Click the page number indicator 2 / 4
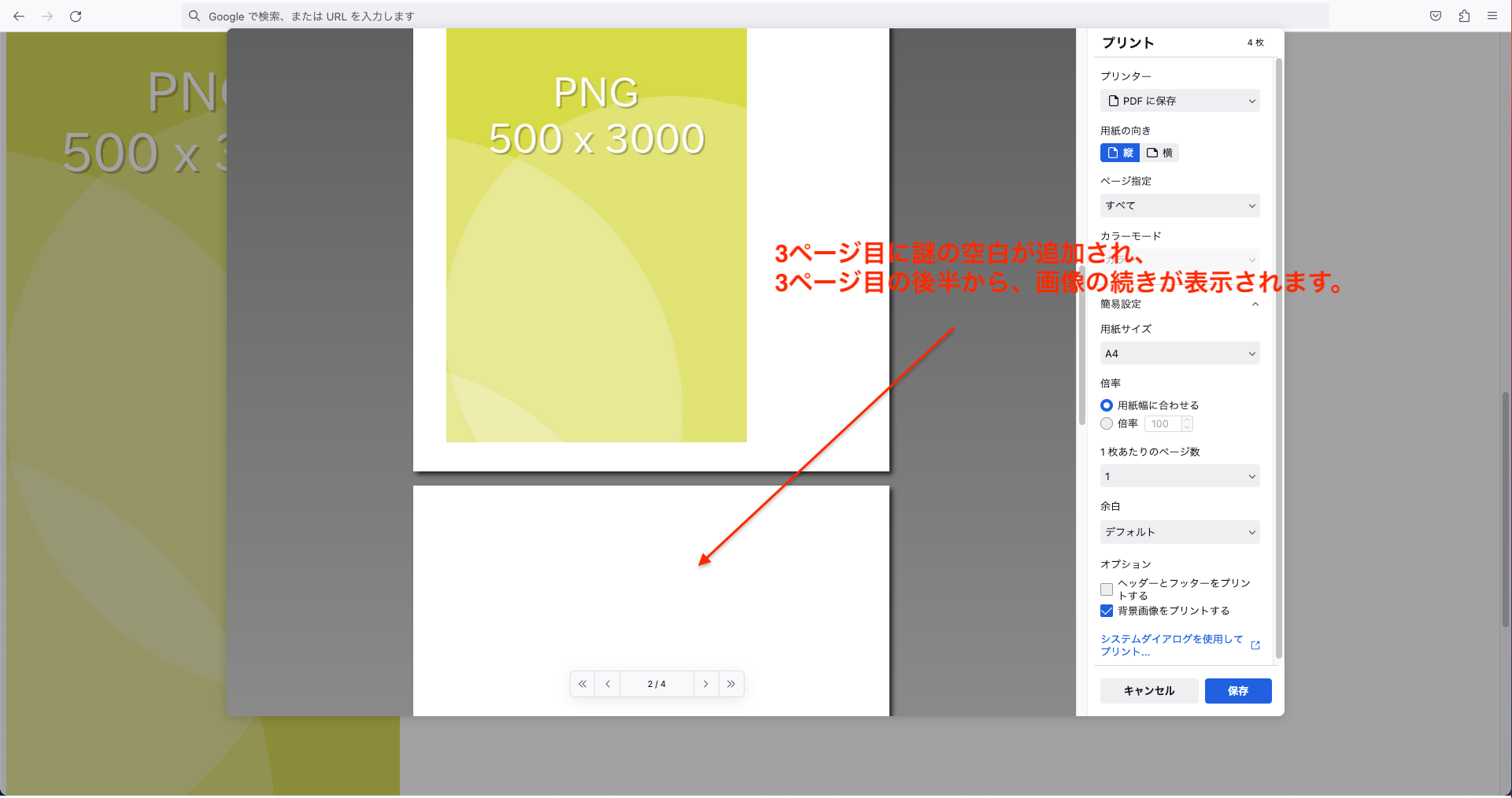This screenshot has height=798, width=1512. click(656, 684)
